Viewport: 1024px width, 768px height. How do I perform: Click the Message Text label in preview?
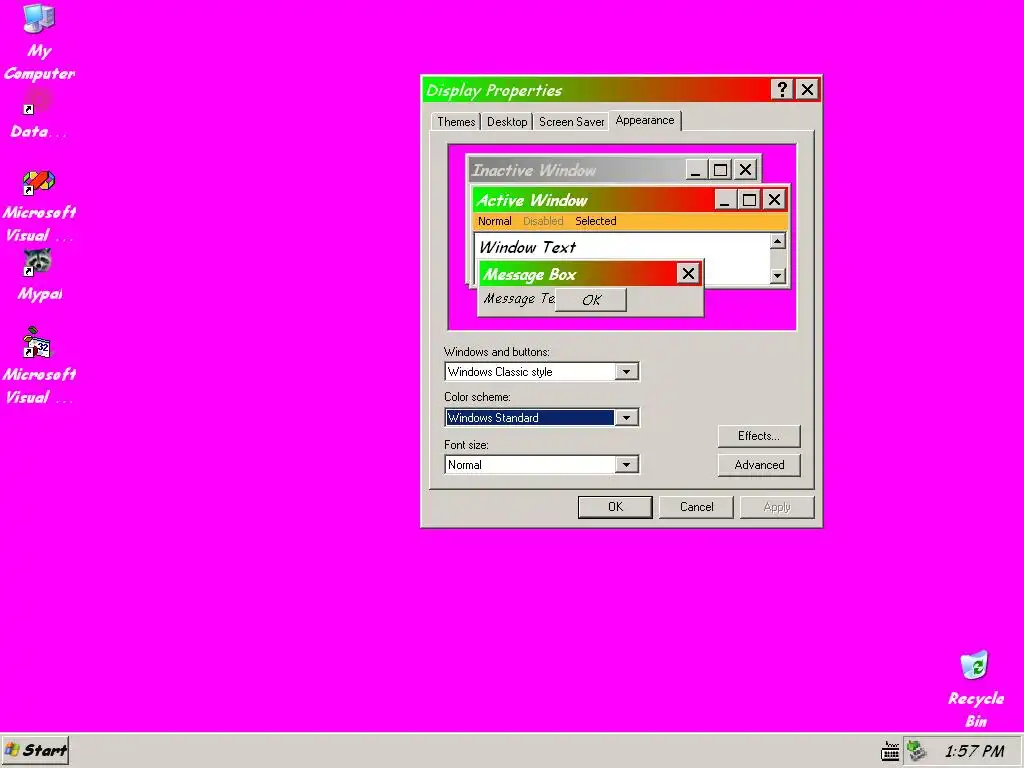519,298
